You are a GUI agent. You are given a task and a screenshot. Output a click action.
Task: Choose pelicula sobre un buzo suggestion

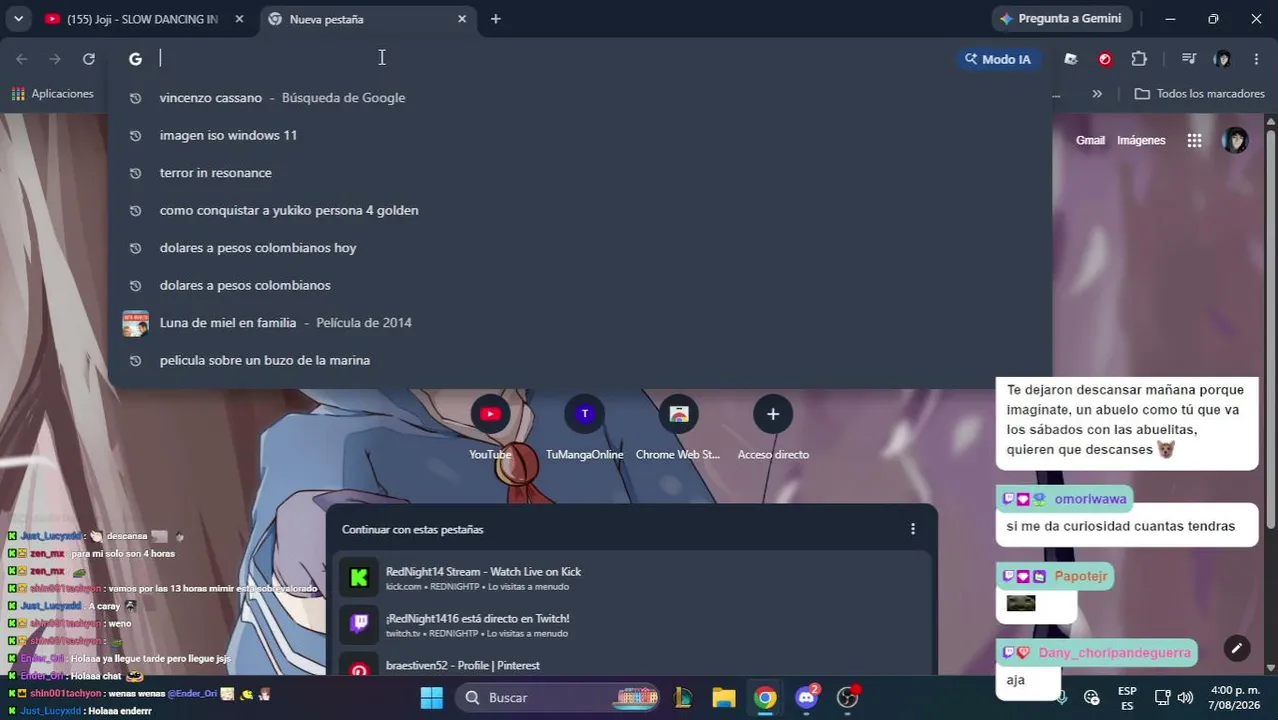[580, 360]
